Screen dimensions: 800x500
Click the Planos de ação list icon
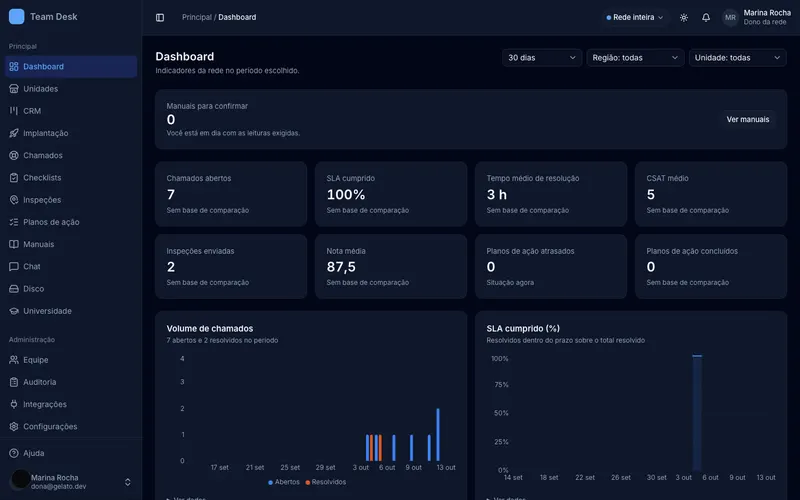point(14,222)
